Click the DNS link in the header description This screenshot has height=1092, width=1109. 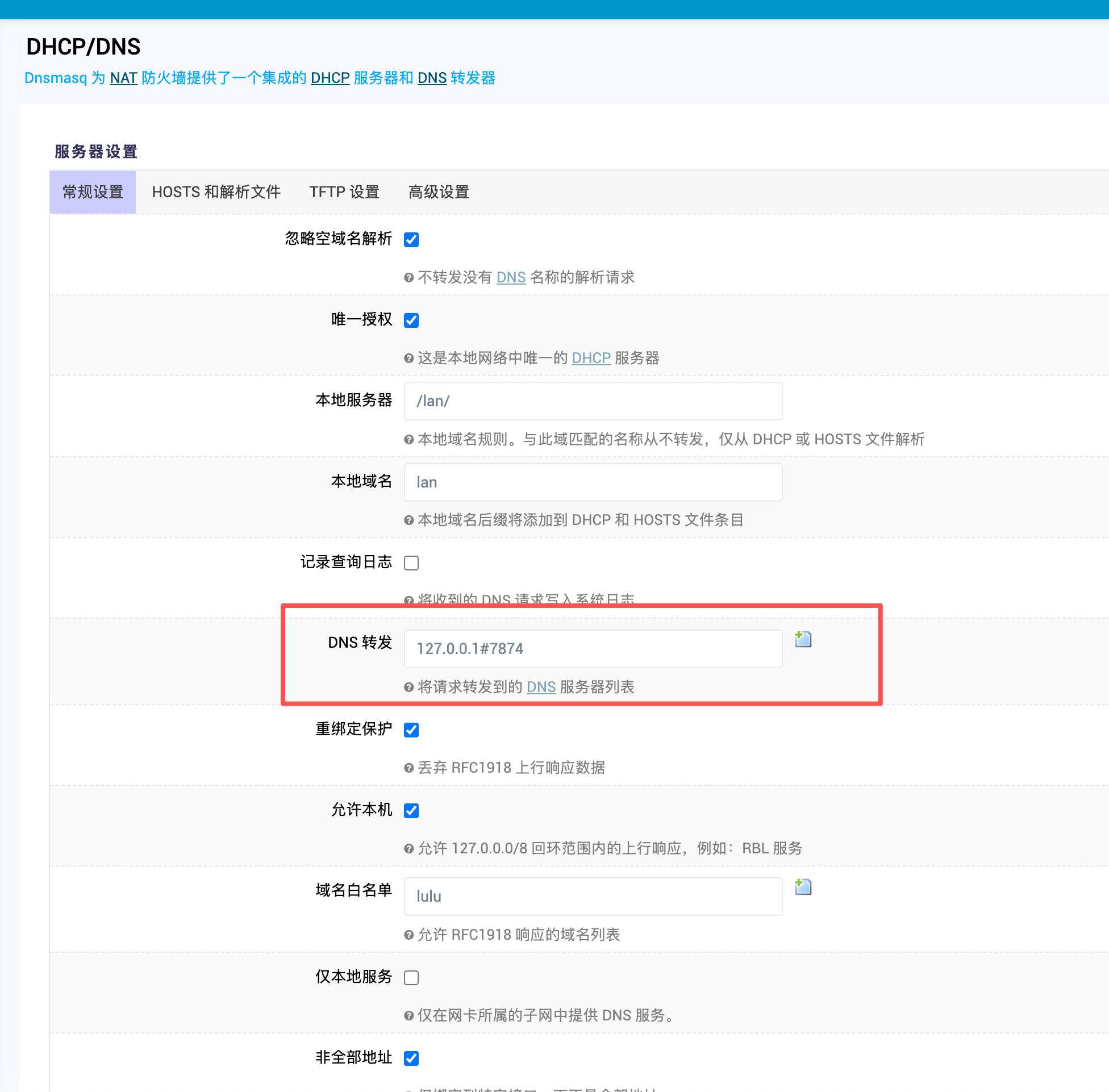pyautogui.click(x=432, y=78)
